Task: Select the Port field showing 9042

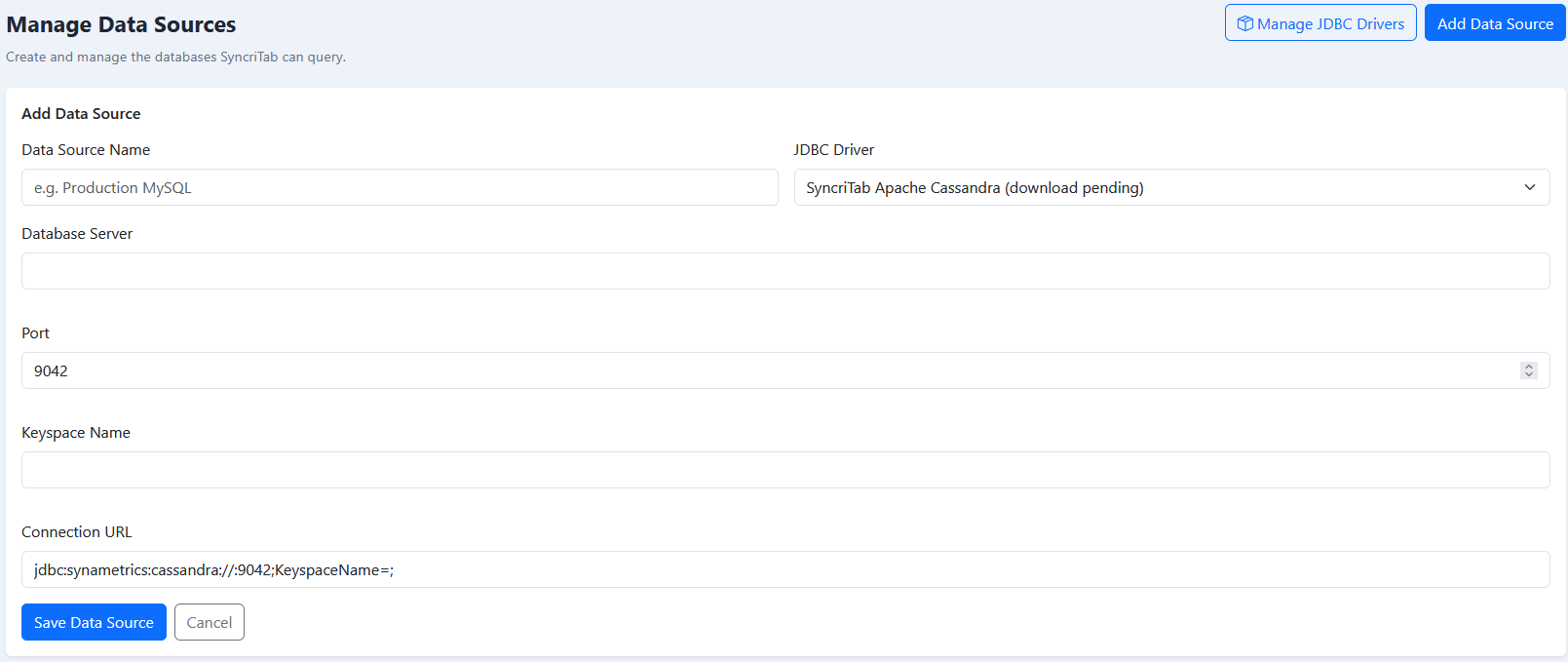Action: click(785, 370)
